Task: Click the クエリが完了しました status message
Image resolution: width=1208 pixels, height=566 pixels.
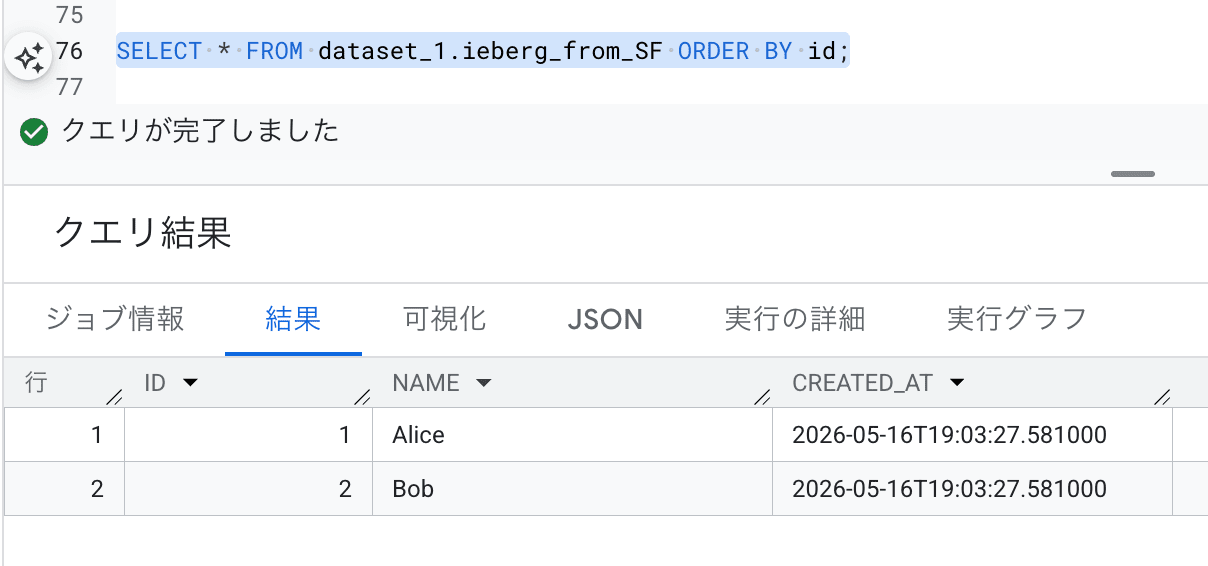Action: click(201, 131)
